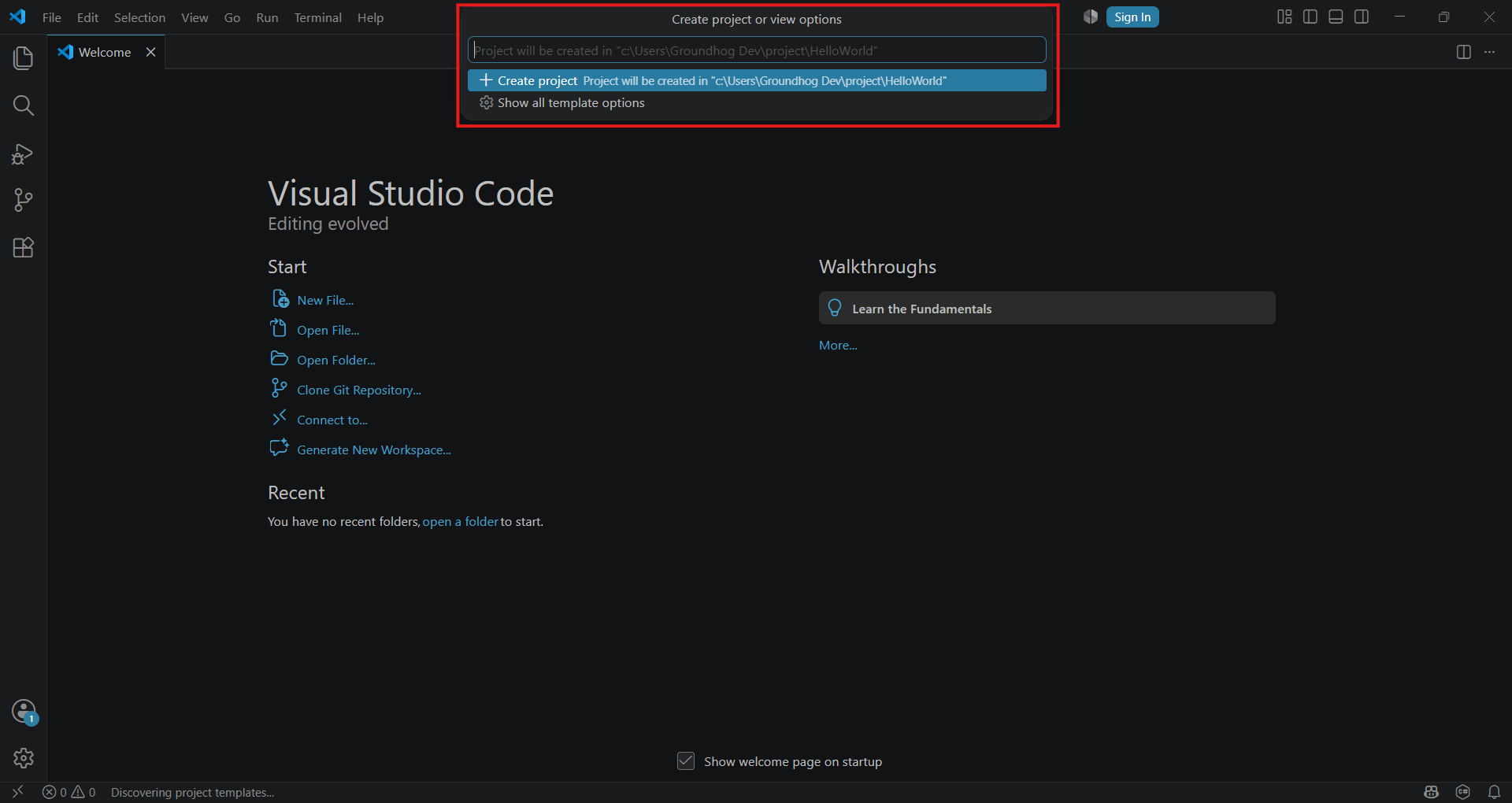Open the Terminal menu
1512x803 pixels.
pyautogui.click(x=318, y=17)
